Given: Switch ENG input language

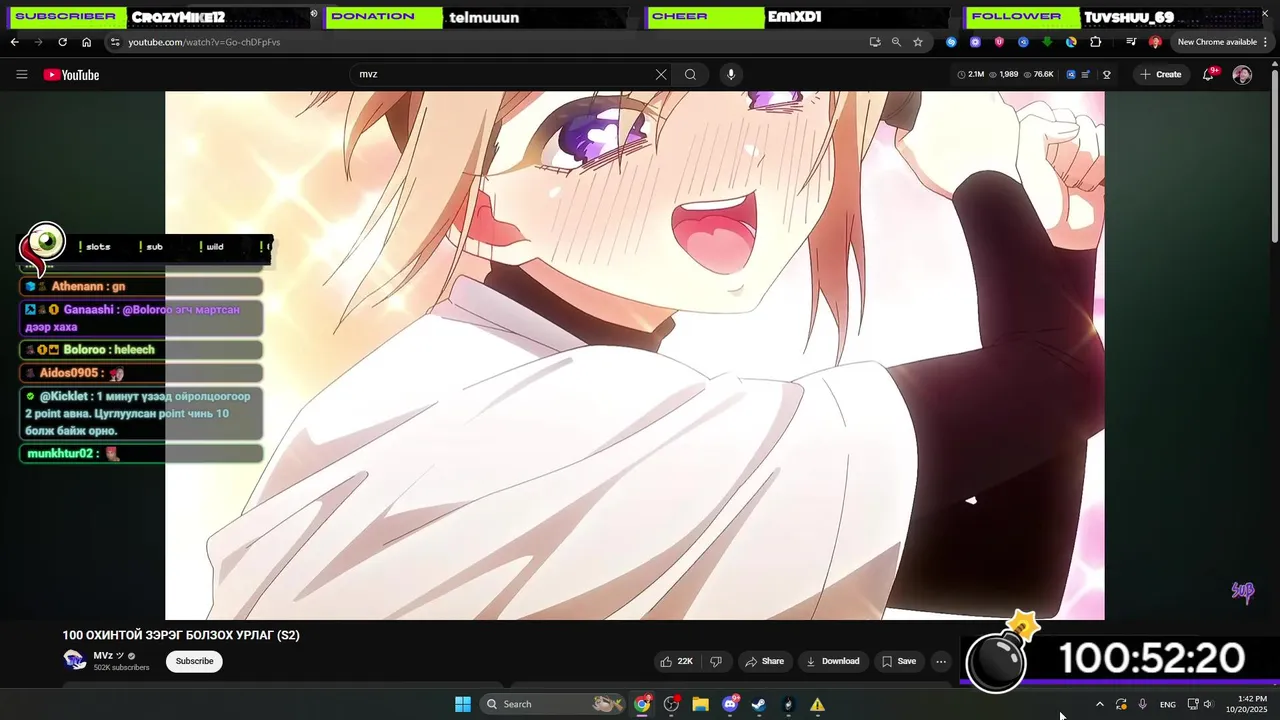Looking at the screenshot, I should (x=1168, y=705).
